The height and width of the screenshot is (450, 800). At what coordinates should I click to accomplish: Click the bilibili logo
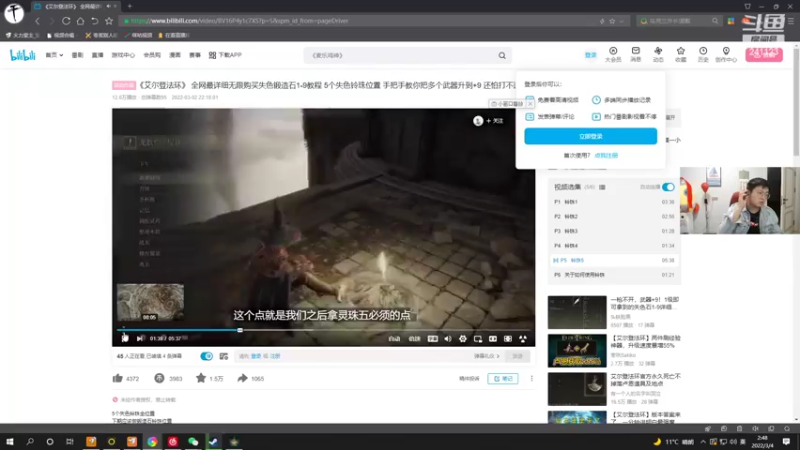pyautogui.click(x=23, y=55)
